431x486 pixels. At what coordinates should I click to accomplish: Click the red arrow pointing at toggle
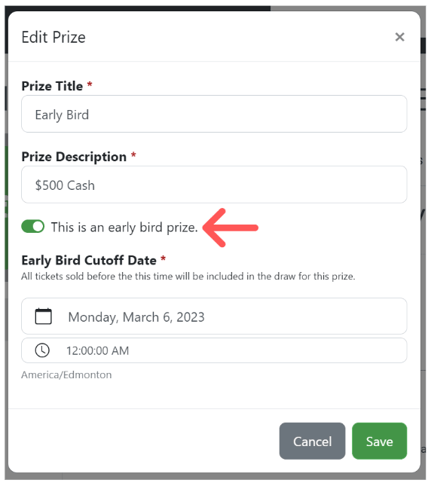click(230, 228)
